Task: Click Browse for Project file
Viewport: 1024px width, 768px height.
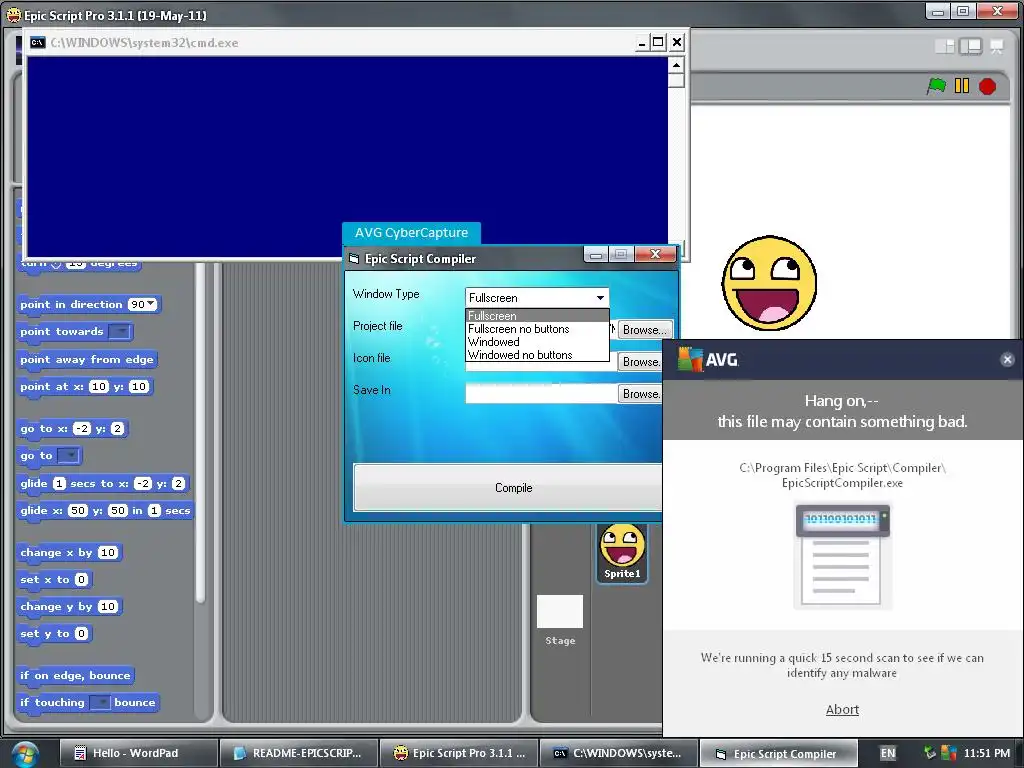Action: tap(645, 330)
